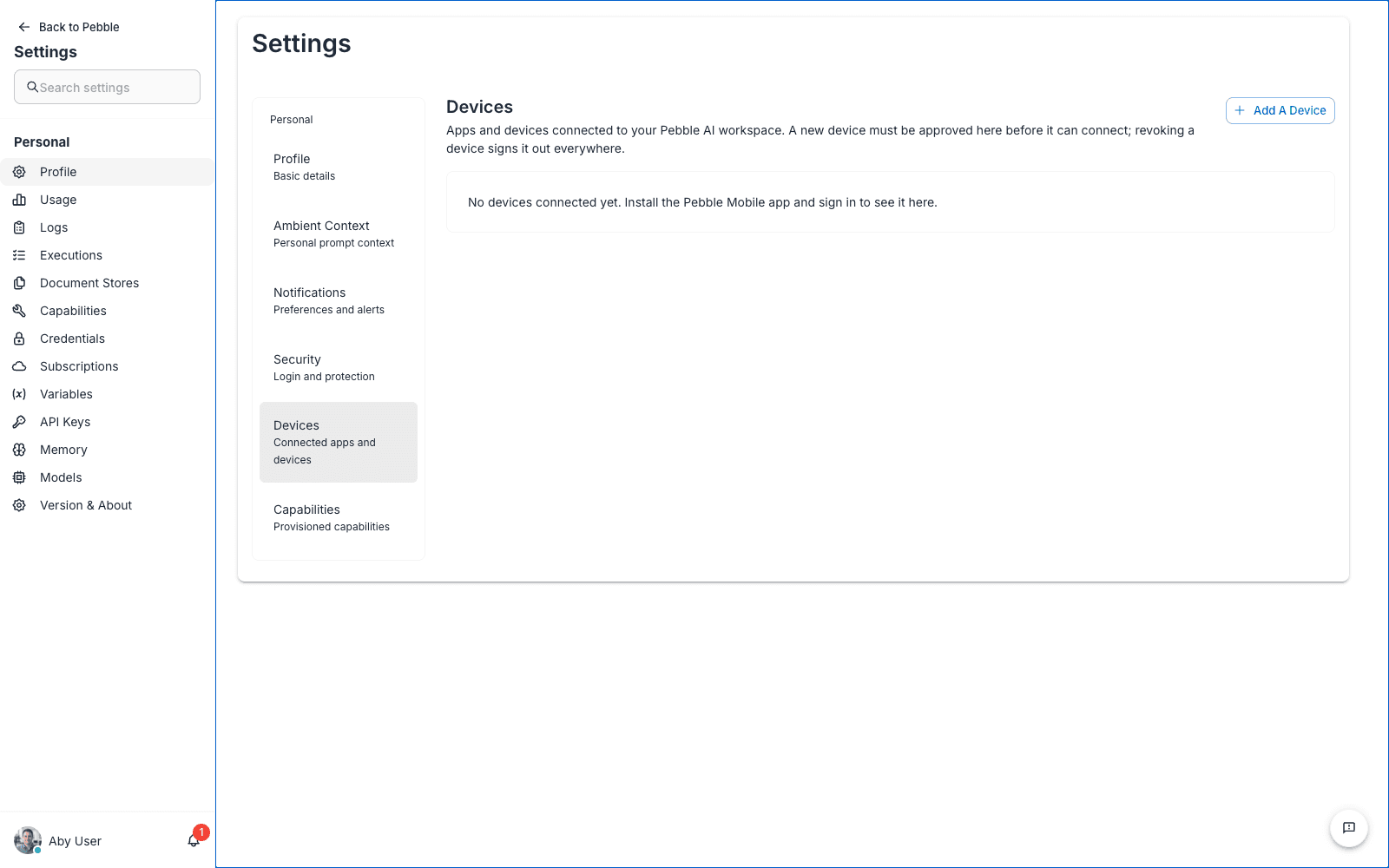Open Version & About from sidebar
1389x868 pixels.
click(107, 505)
